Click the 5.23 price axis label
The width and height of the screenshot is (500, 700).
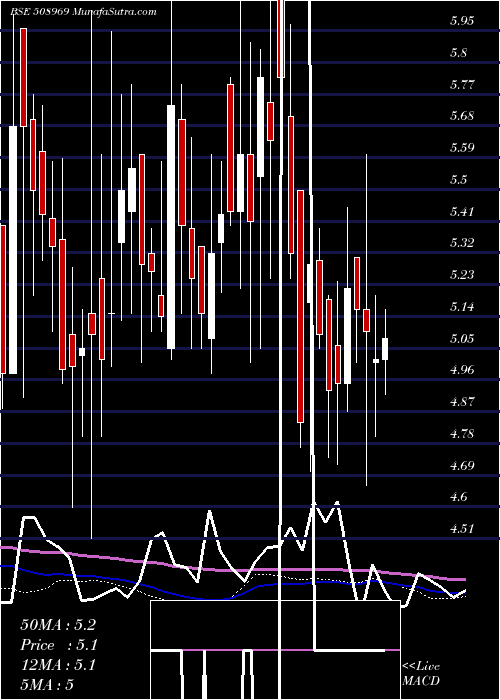462,275
